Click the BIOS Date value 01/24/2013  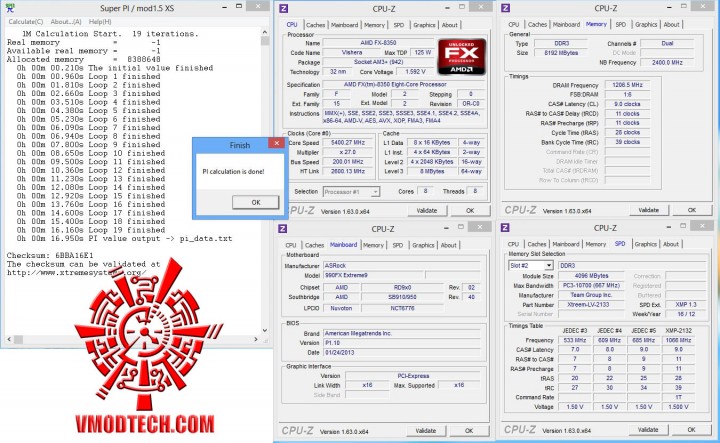point(401,353)
